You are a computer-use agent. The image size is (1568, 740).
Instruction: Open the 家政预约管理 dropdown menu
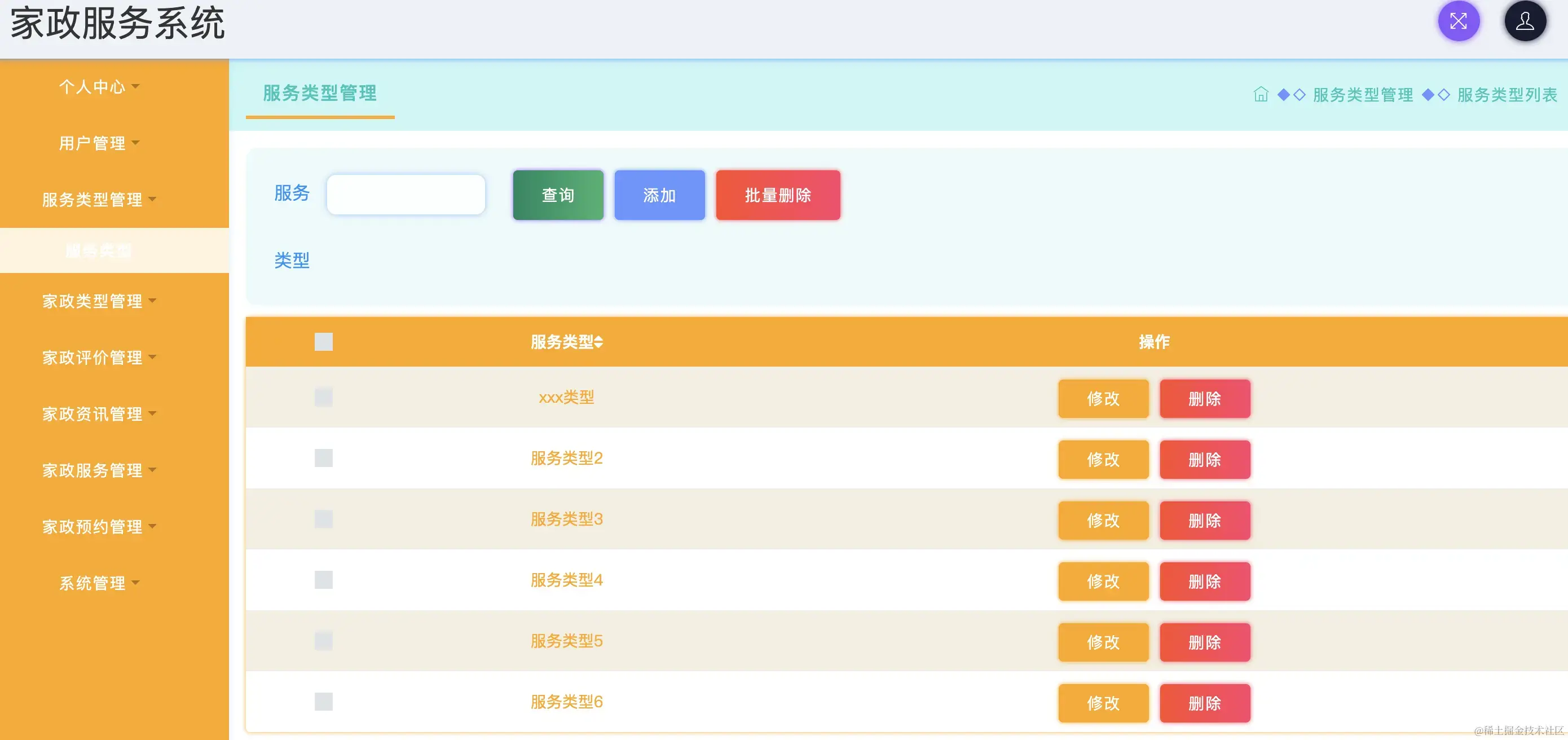click(99, 526)
